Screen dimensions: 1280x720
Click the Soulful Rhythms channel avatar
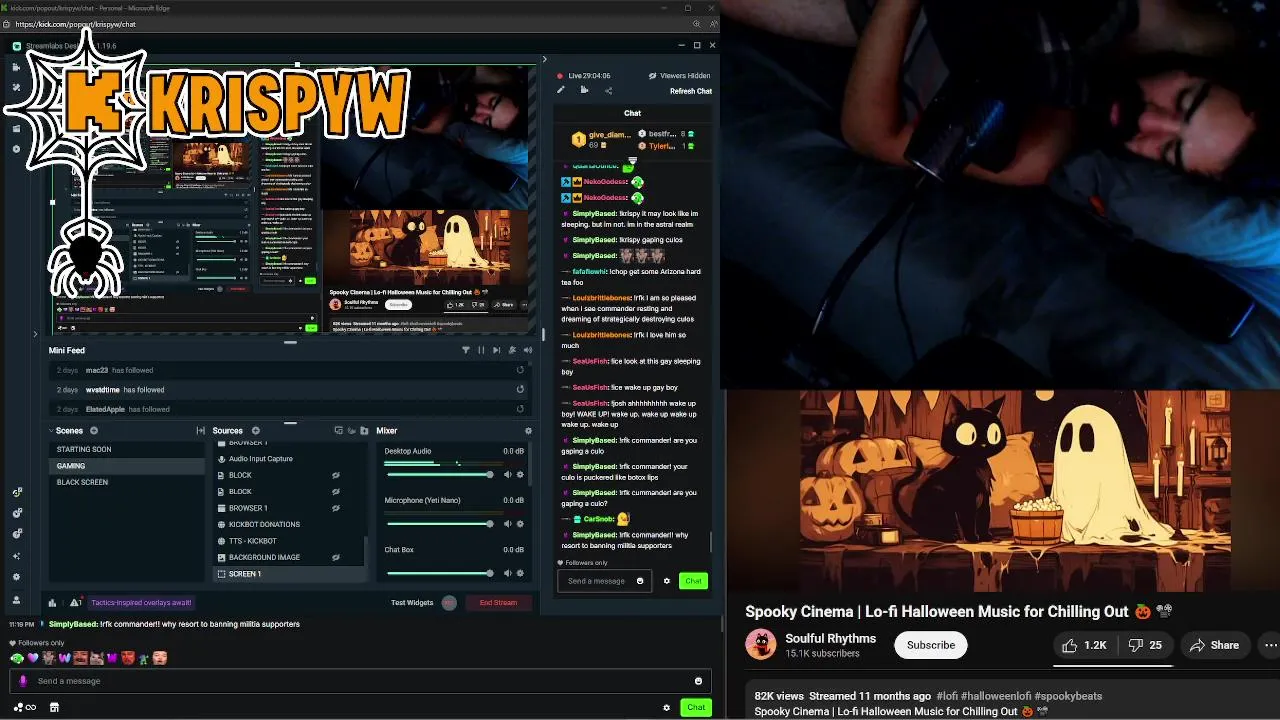pos(761,645)
